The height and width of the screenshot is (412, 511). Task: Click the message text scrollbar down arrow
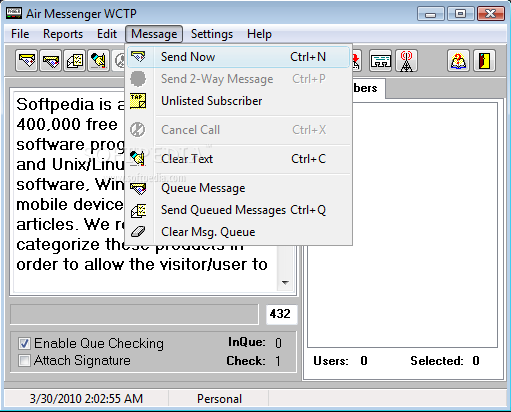(285, 283)
